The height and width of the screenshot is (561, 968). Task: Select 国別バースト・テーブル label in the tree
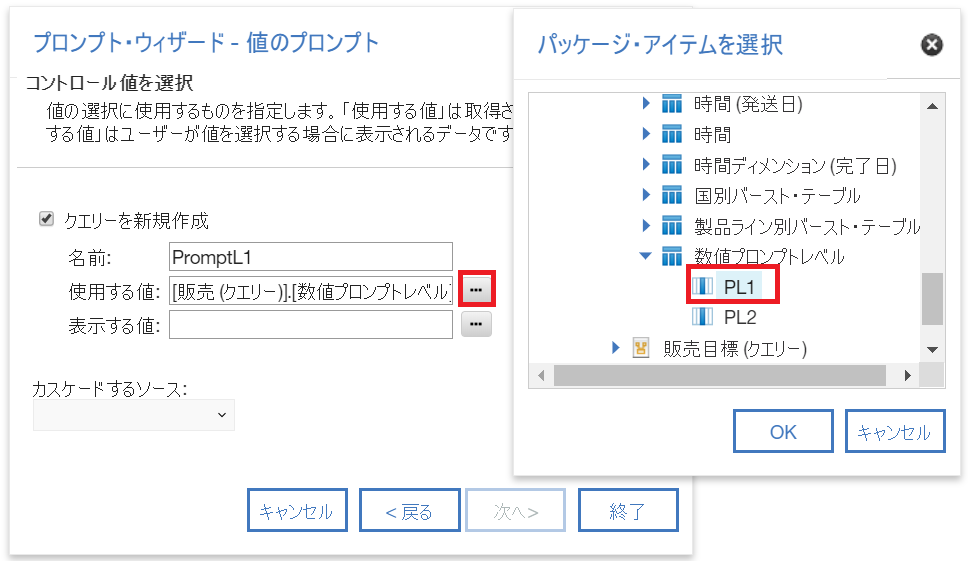pos(777,196)
